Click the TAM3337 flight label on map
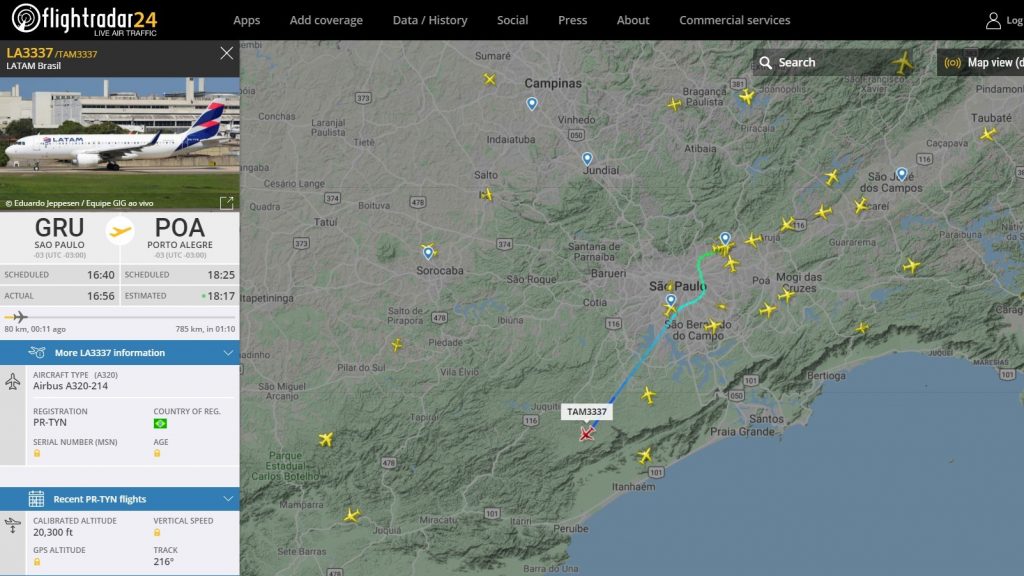Image resolution: width=1024 pixels, height=576 pixels. (586, 411)
